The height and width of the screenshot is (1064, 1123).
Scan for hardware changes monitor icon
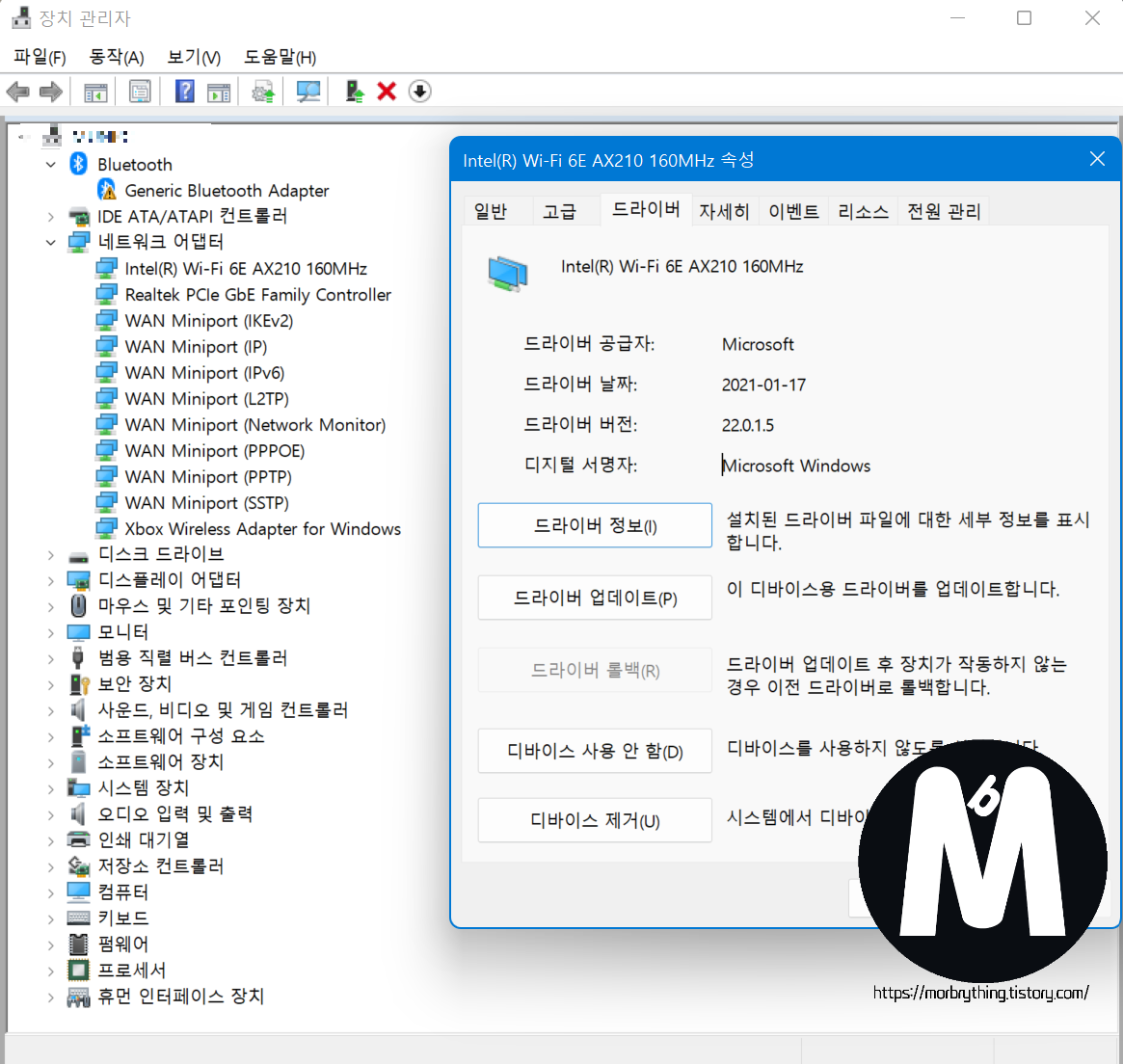coord(308,92)
